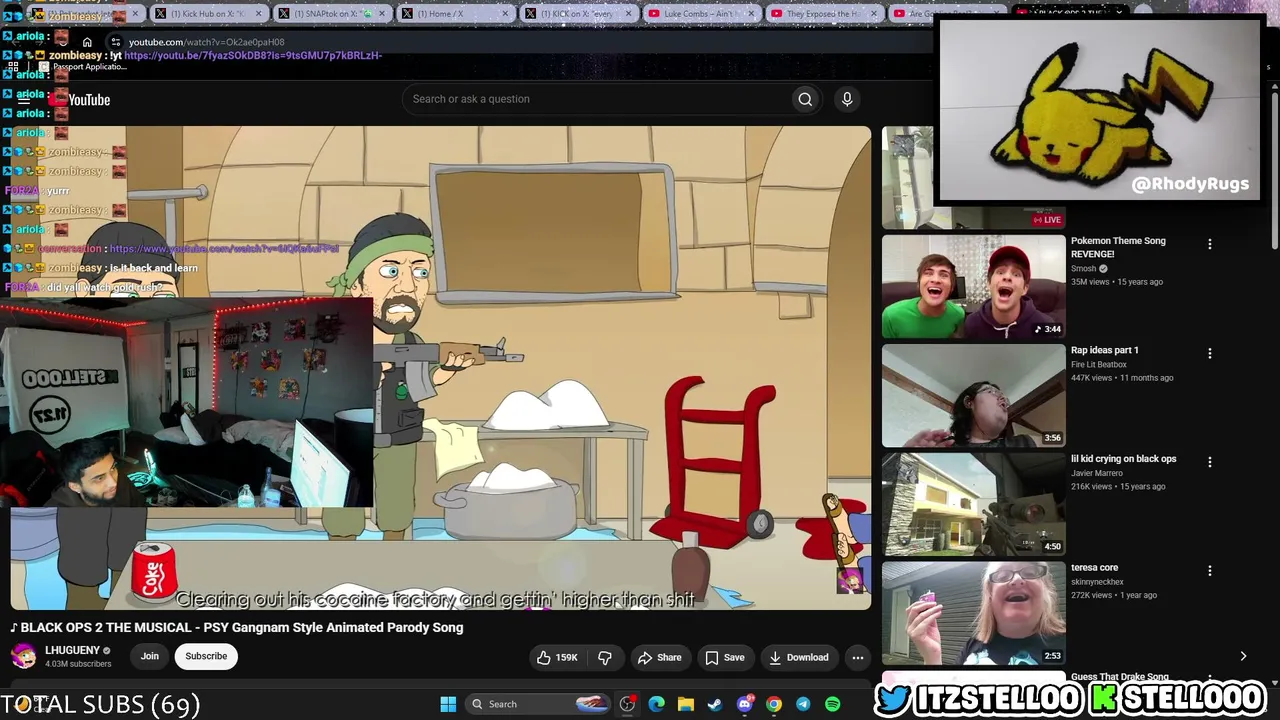Open OBS Studio from the taskbar
Screen dimensions: 1280x720
[627, 704]
